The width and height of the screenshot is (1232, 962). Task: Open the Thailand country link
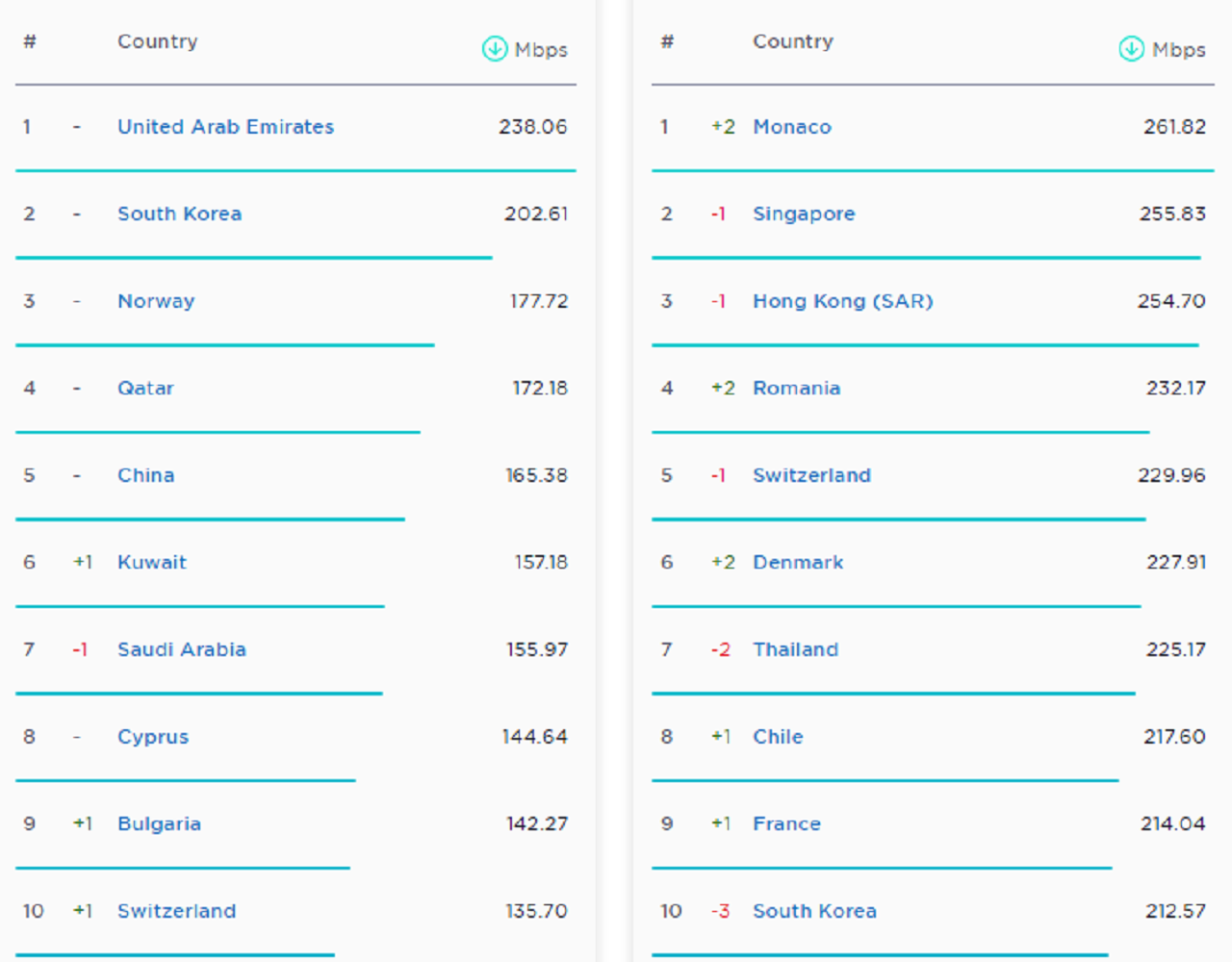click(x=795, y=649)
